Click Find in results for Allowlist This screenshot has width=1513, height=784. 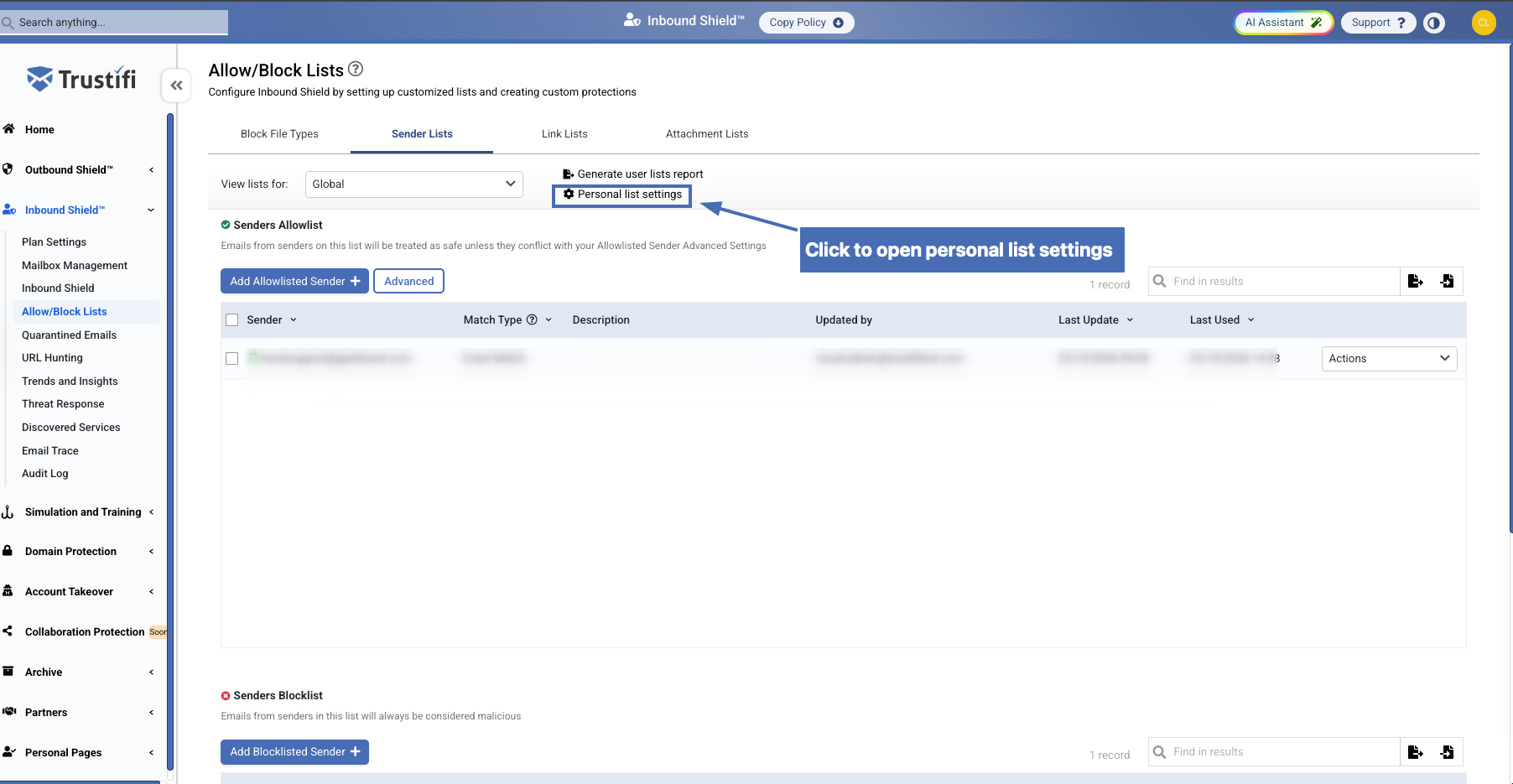click(1273, 282)
